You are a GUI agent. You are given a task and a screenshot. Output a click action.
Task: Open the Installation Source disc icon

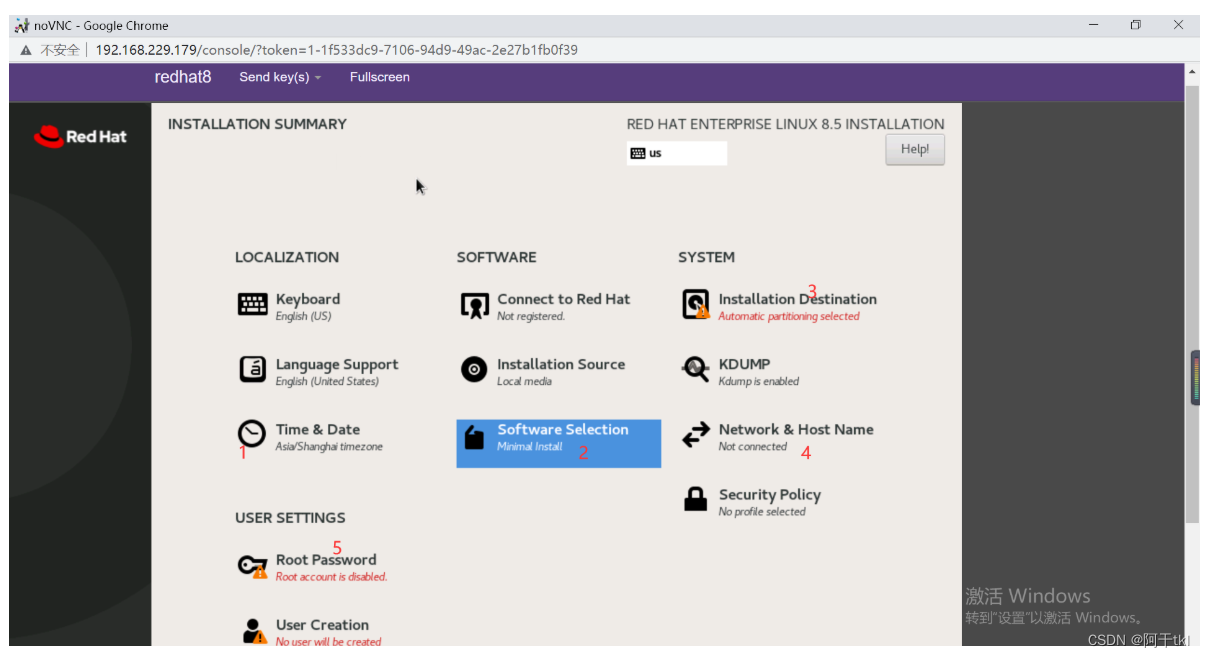474,370
